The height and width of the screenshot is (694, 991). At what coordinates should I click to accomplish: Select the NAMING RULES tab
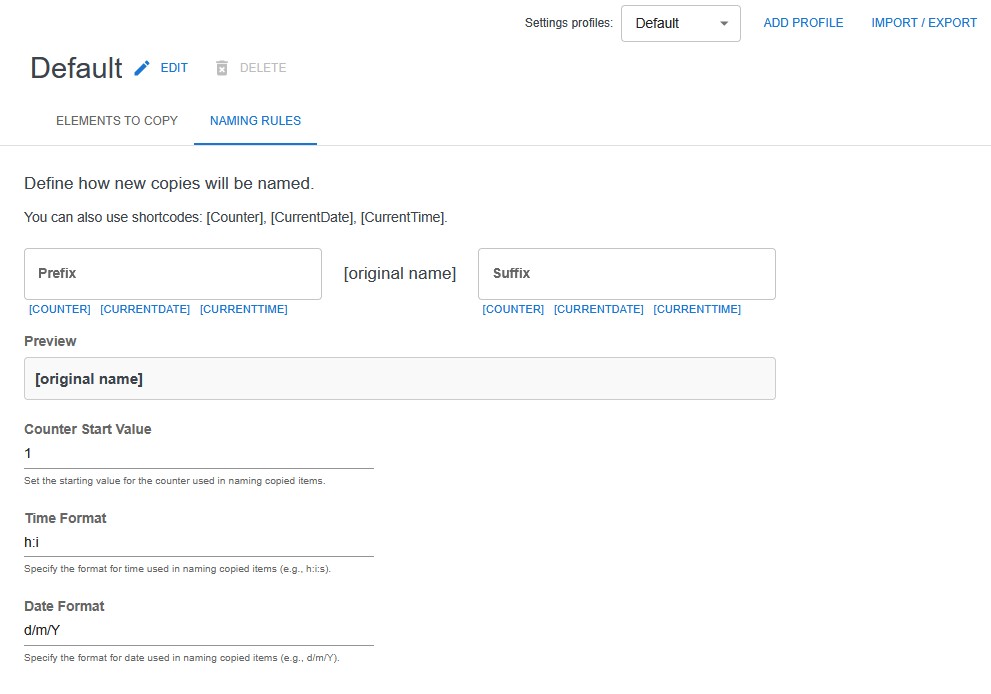click(255, 120)
